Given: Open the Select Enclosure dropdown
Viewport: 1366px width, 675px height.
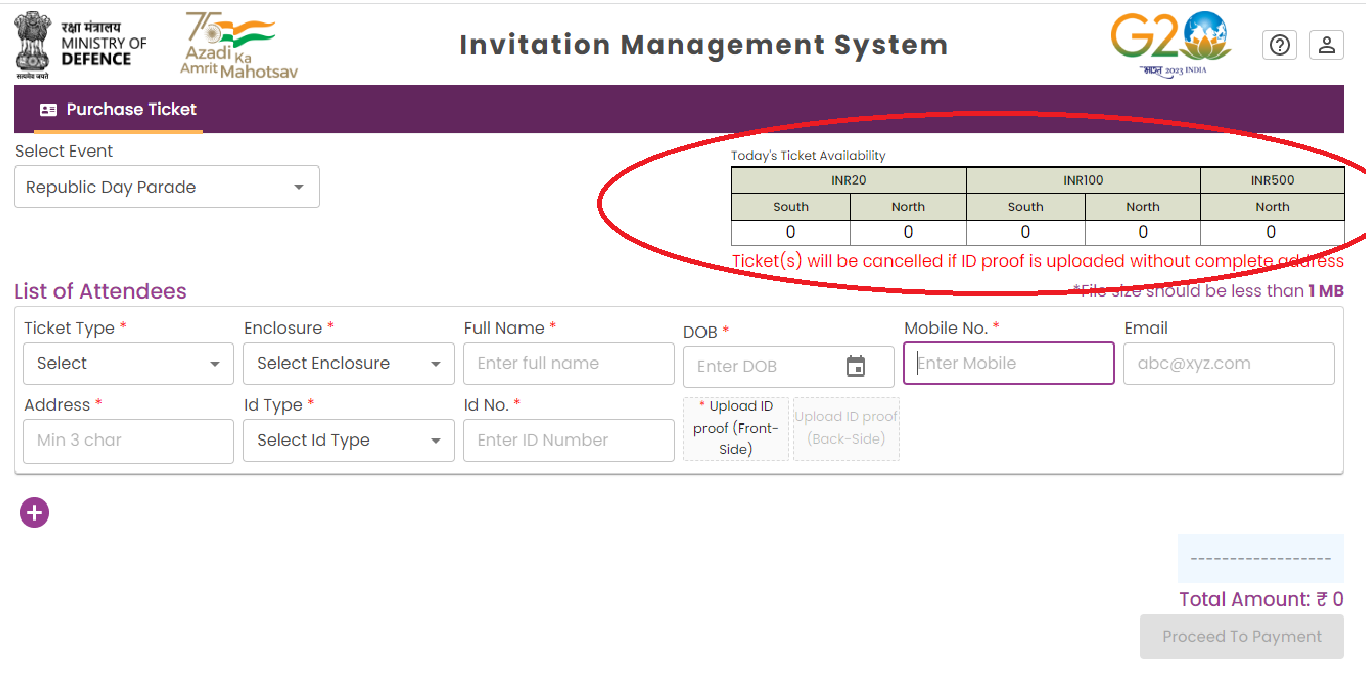Looking at the screenshot, I should (348, 364).
